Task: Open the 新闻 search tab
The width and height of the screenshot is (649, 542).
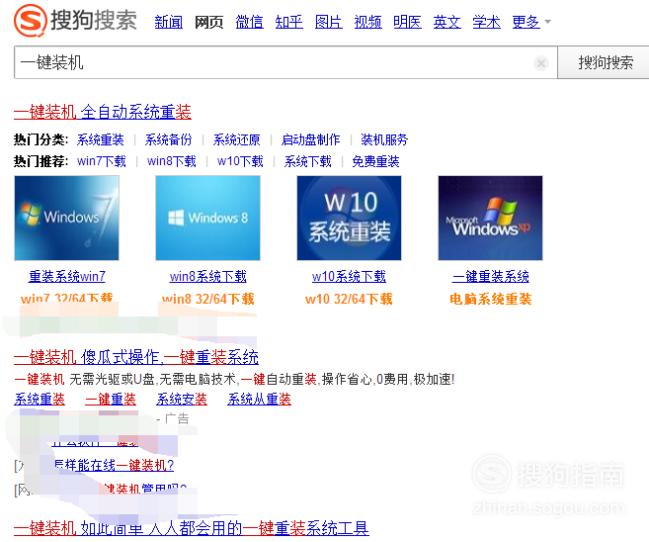Action: pyautogui.click(x=168, y=22)
